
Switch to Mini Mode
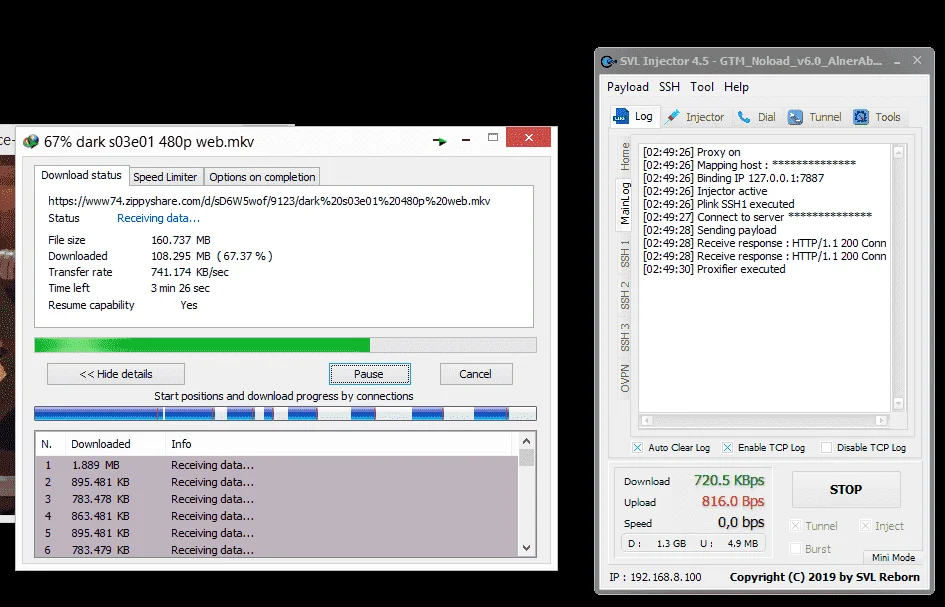click(893, 558)
